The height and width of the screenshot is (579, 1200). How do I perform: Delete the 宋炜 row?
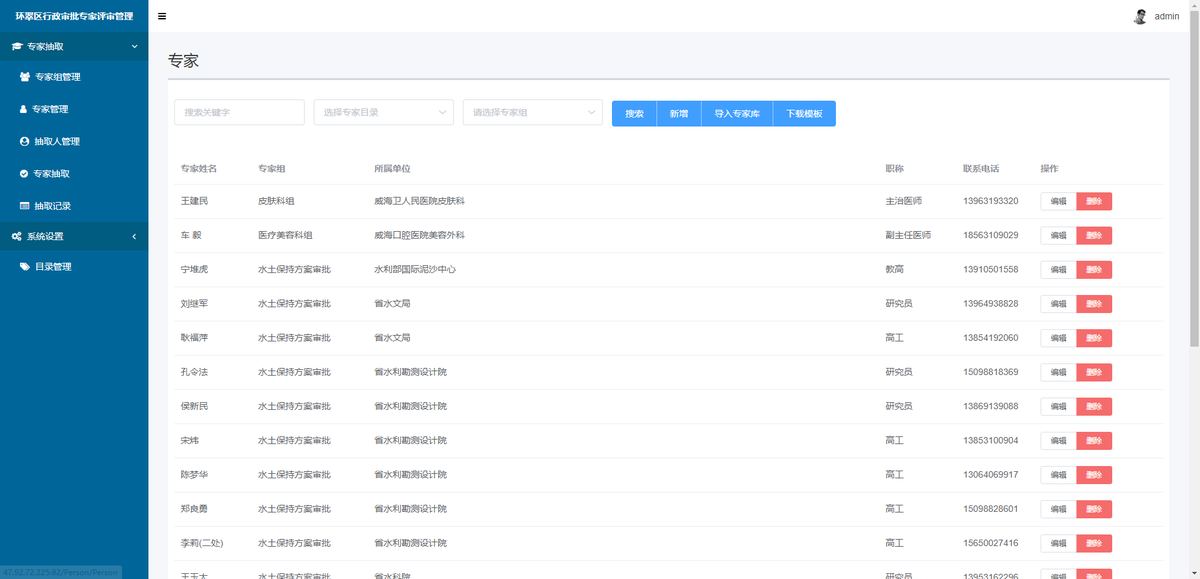[1094, 441]
